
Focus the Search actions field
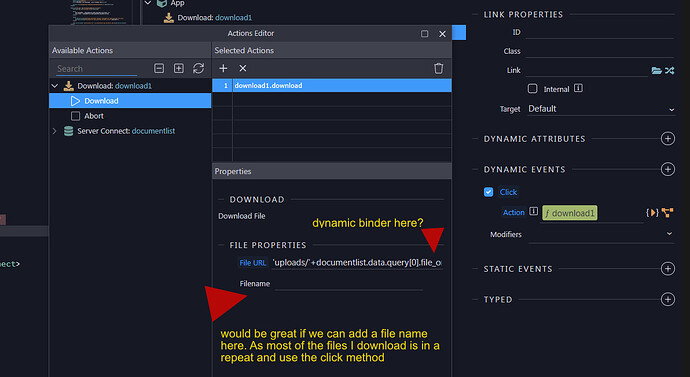click(x=96, y=69)
